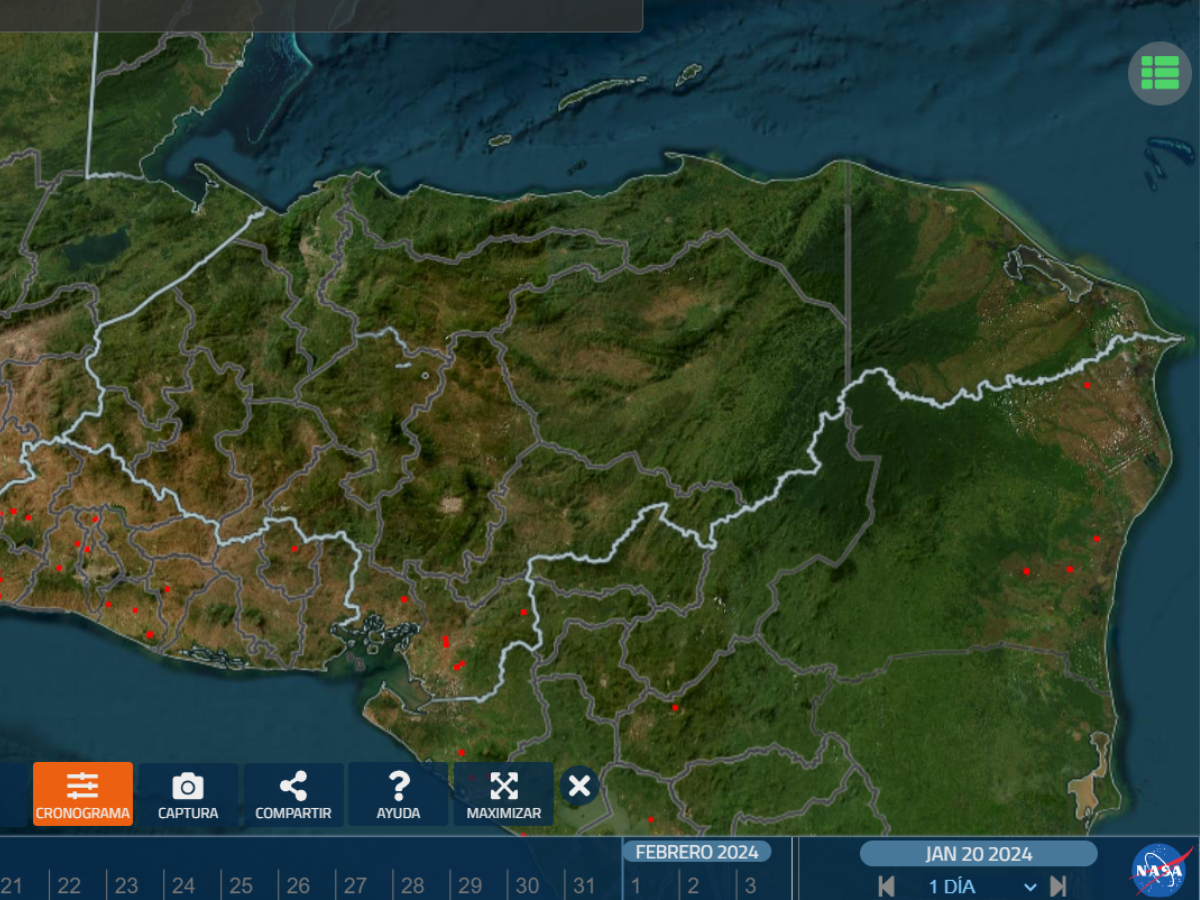Open the Compartir share options

click(x=293, y=795)
